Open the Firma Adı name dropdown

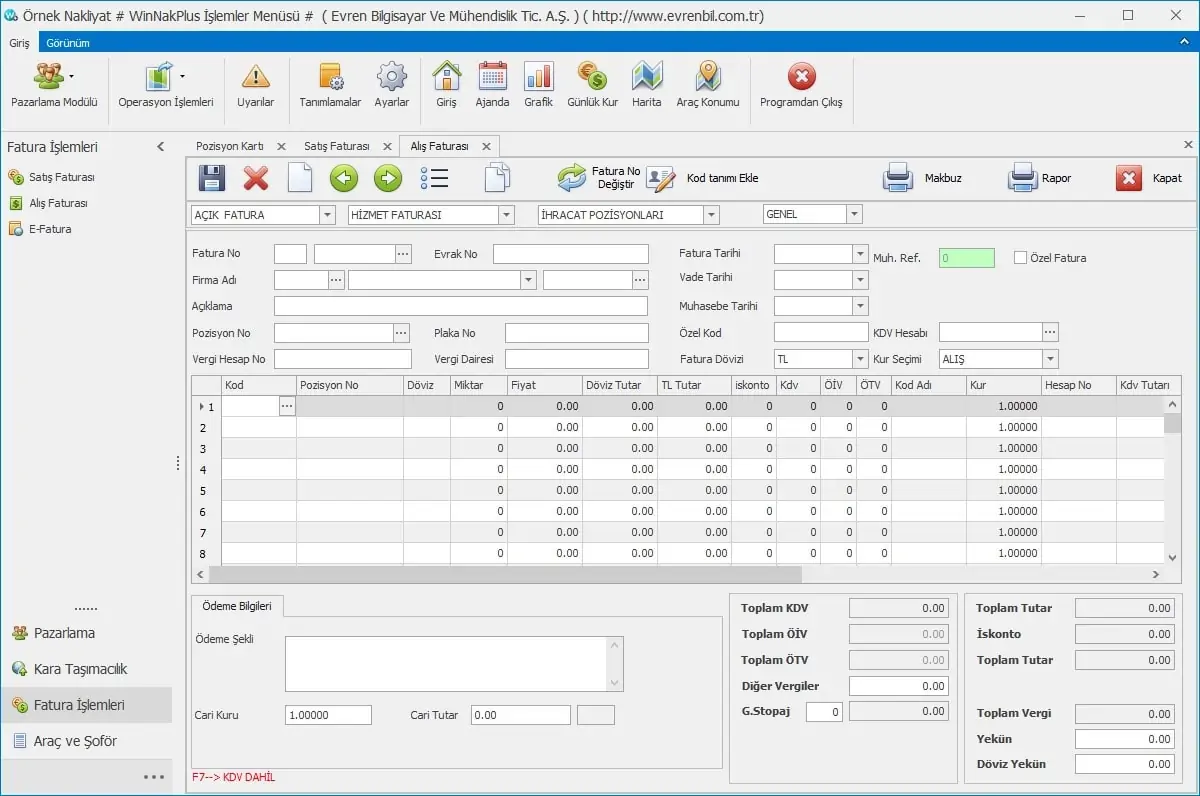(x=529, y=280)
